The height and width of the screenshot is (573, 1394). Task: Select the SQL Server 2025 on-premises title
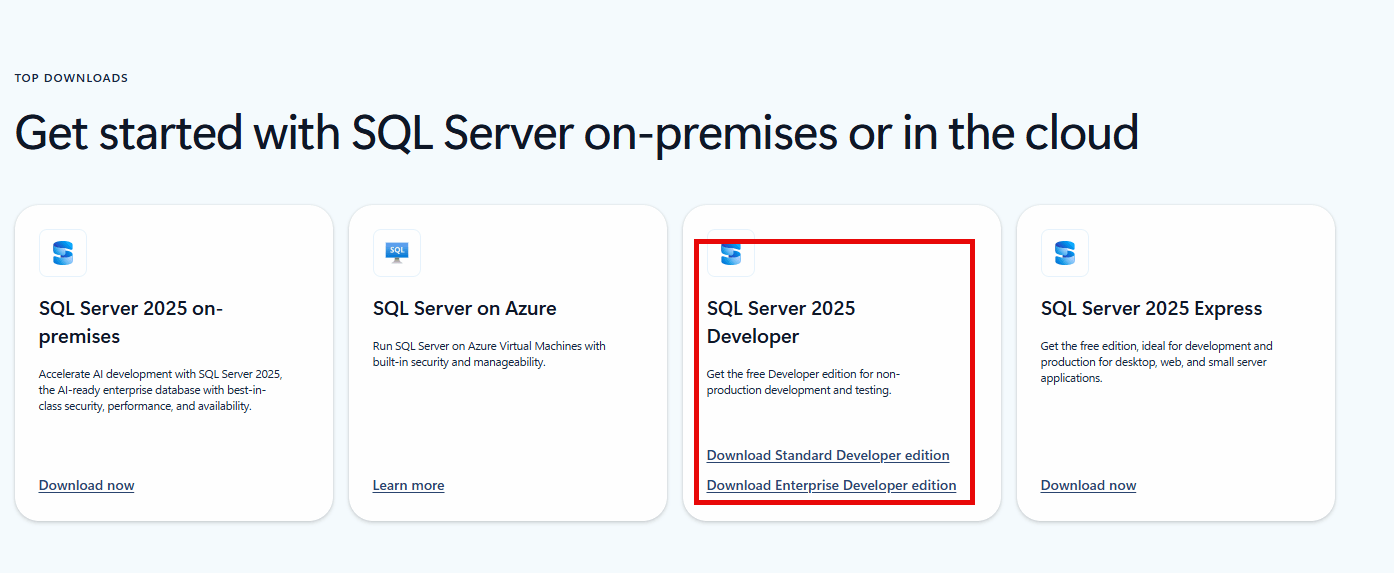tap(131, 322)
